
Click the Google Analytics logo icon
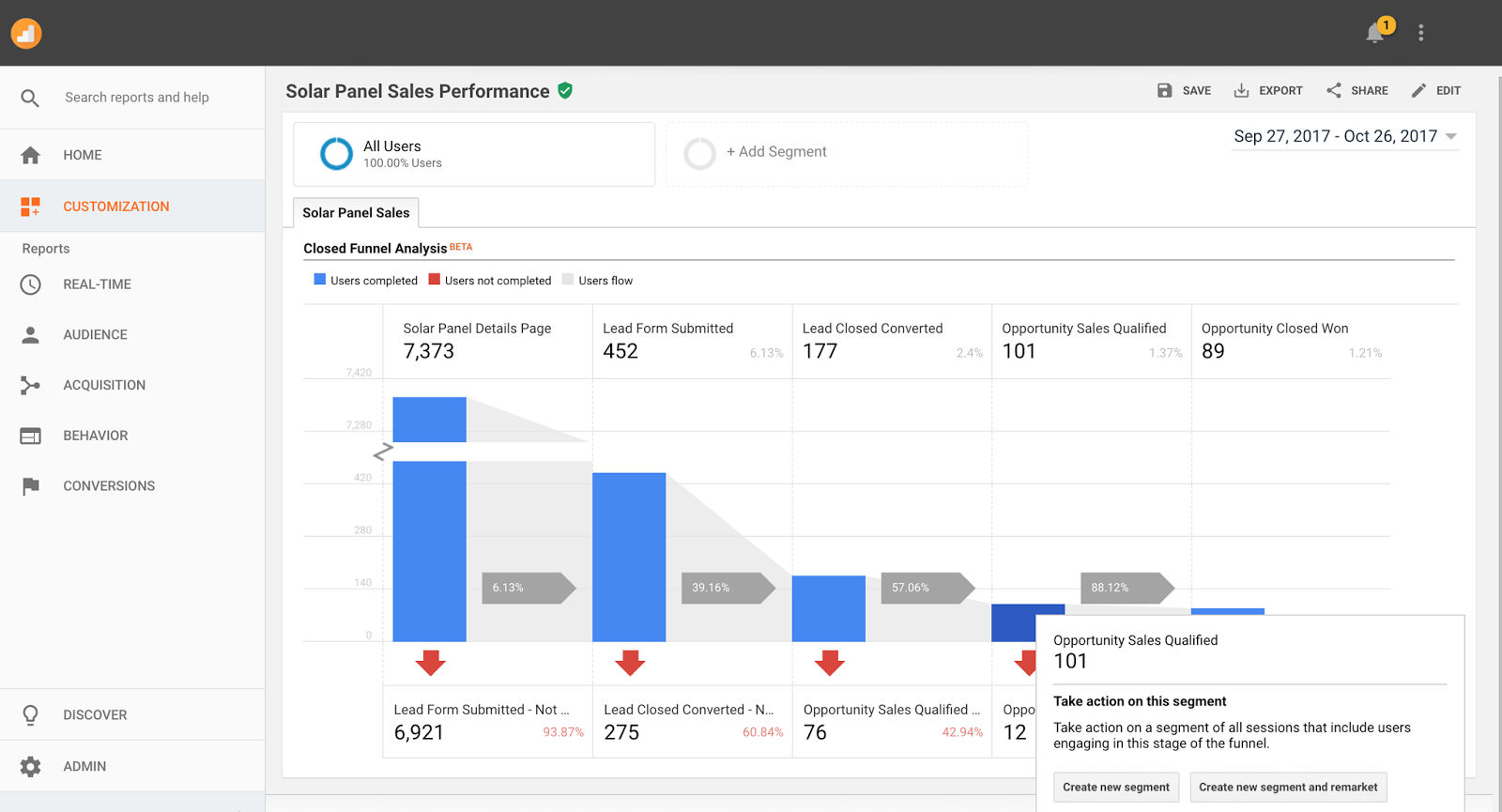[x=26, y=34]
